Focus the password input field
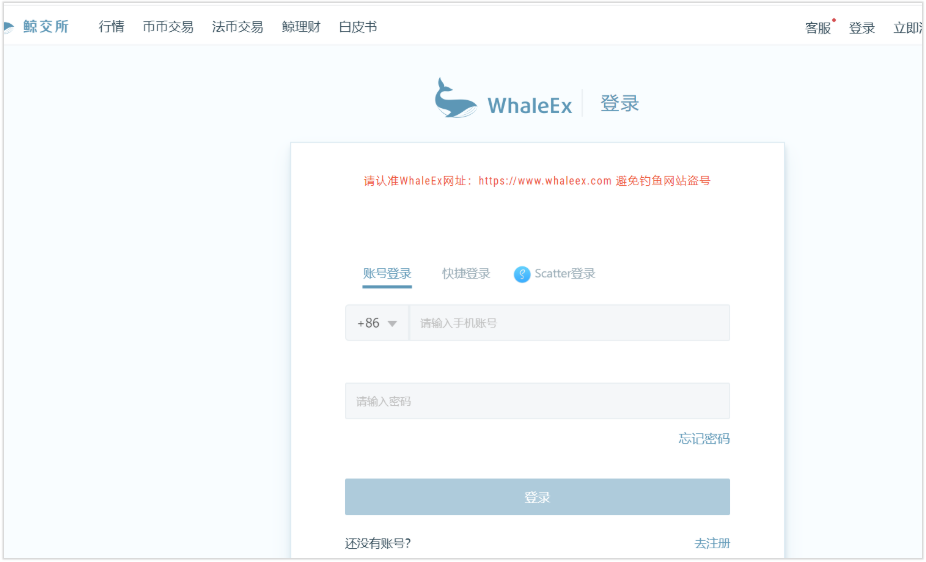 537,401
